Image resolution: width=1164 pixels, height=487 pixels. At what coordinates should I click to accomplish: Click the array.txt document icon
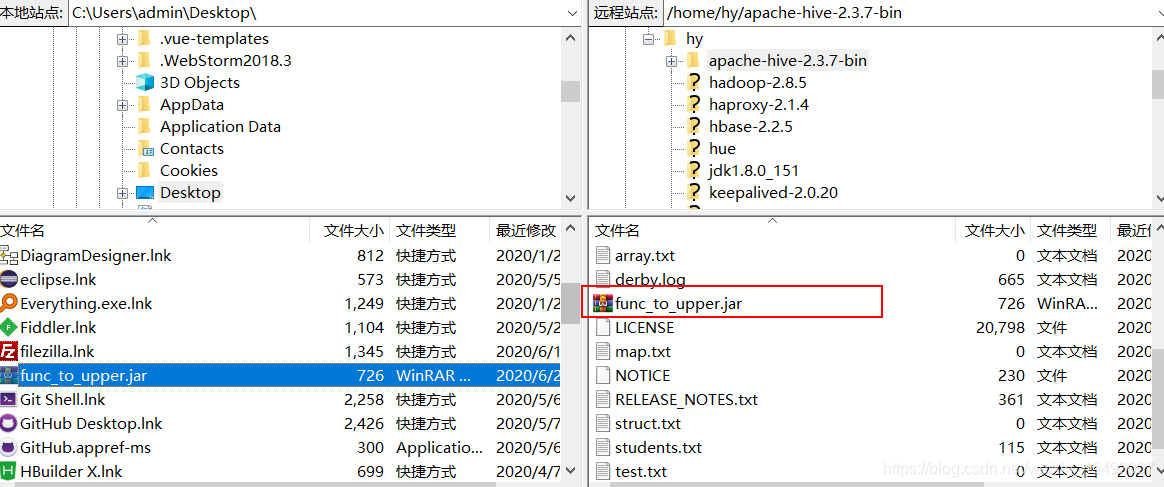pyautogui.click(x=604, y=255)
